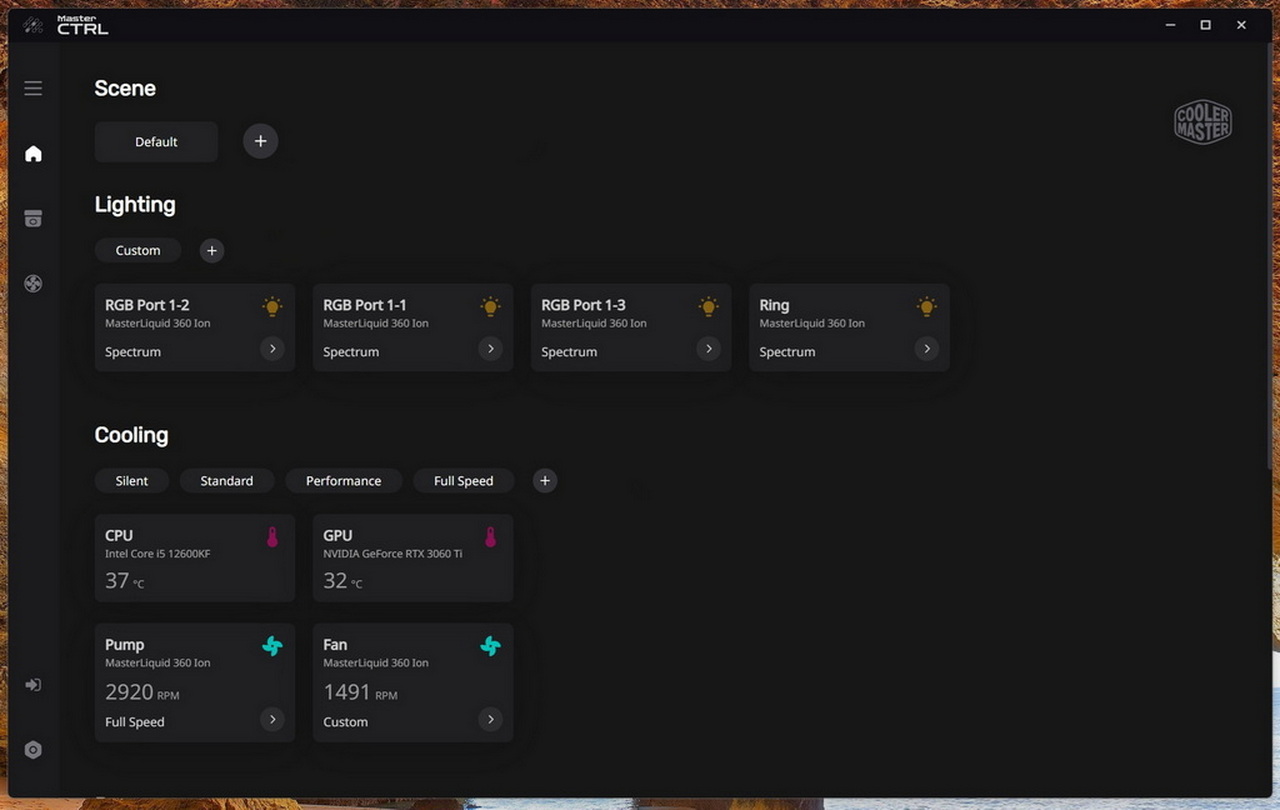Expand Pump settings chevron
1280x810 pixels.
coord(272,719)
